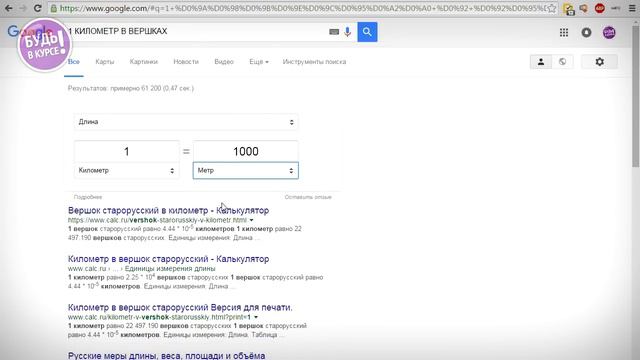Screen dimensions: 640x360
Task: Click the page vertical scrollbar thumb
Action: pos(636,95)
